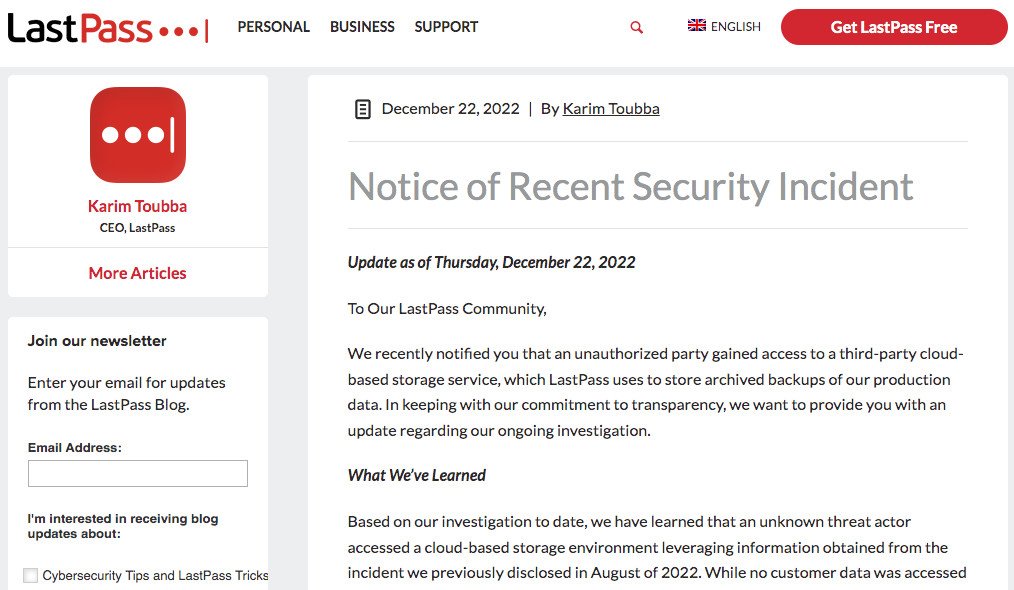Image resolution: width=1014 pixels, height=590 pixels.
Task: Click the LastPass logo in header
Action: (108, 28)
